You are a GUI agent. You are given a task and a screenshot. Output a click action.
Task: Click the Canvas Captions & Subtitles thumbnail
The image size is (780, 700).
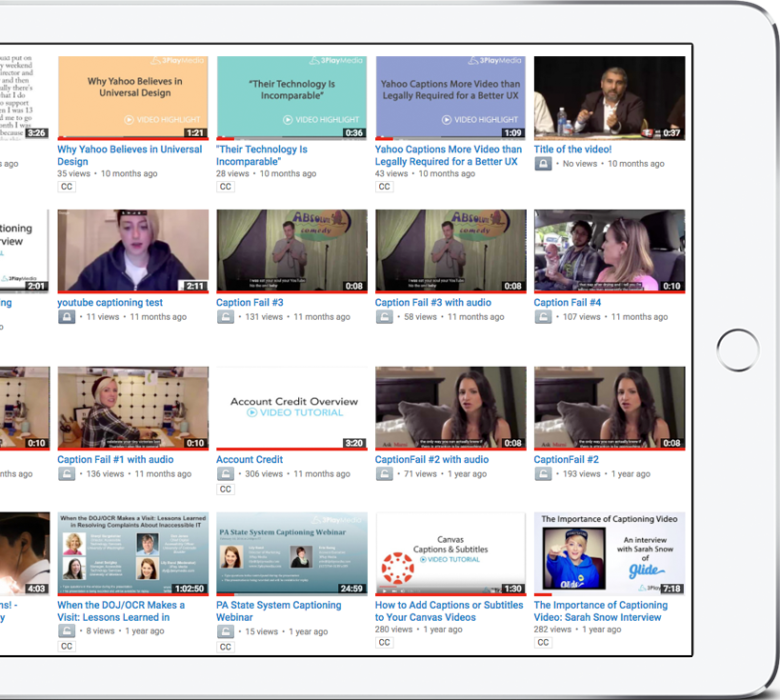[450, 554]
